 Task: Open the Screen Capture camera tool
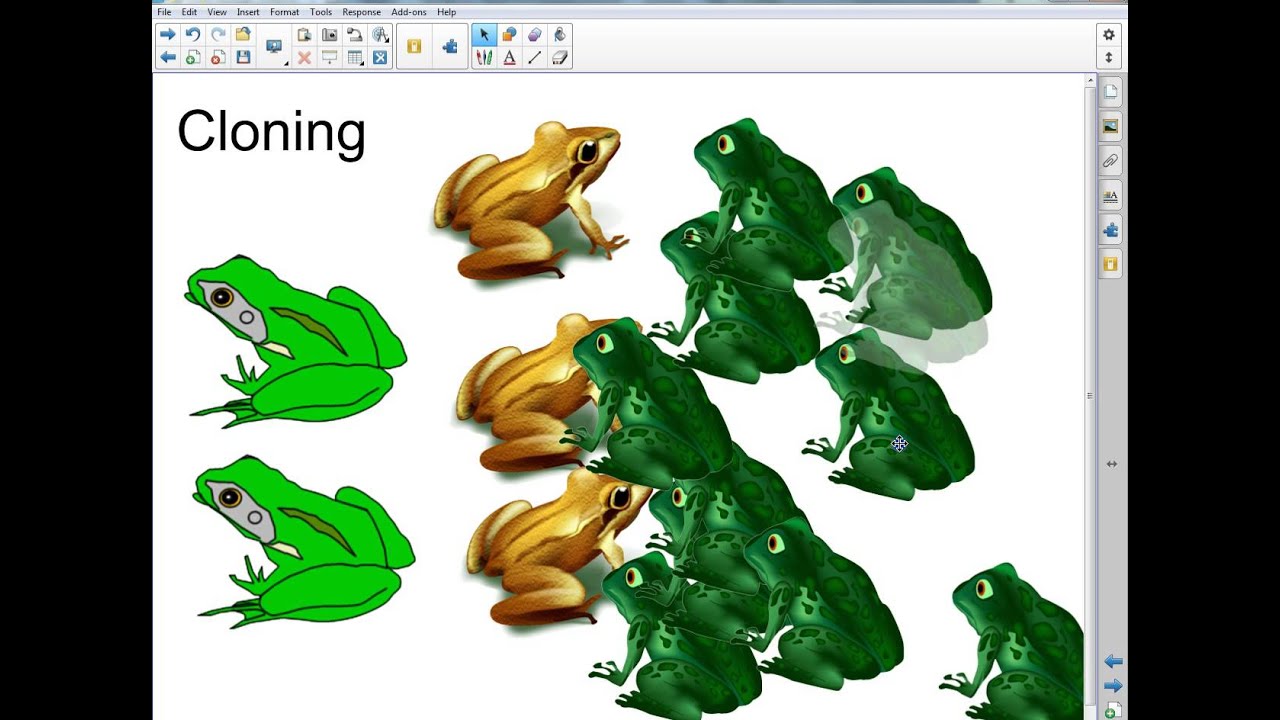[329, 34]
